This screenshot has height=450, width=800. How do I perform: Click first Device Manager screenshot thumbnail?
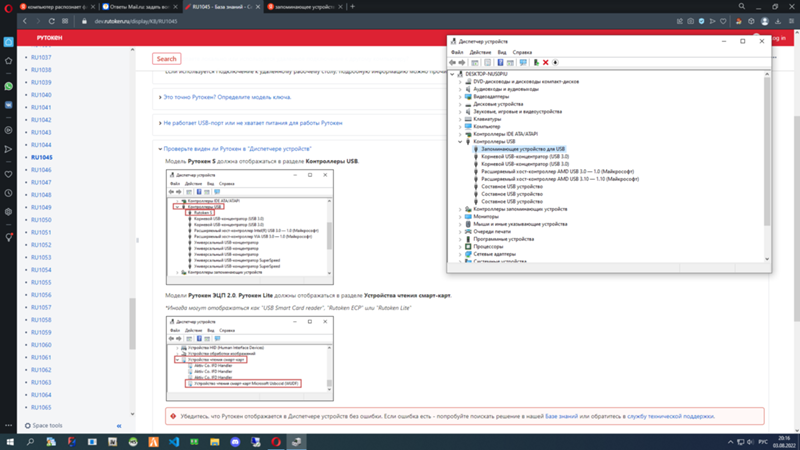point(249,227)
